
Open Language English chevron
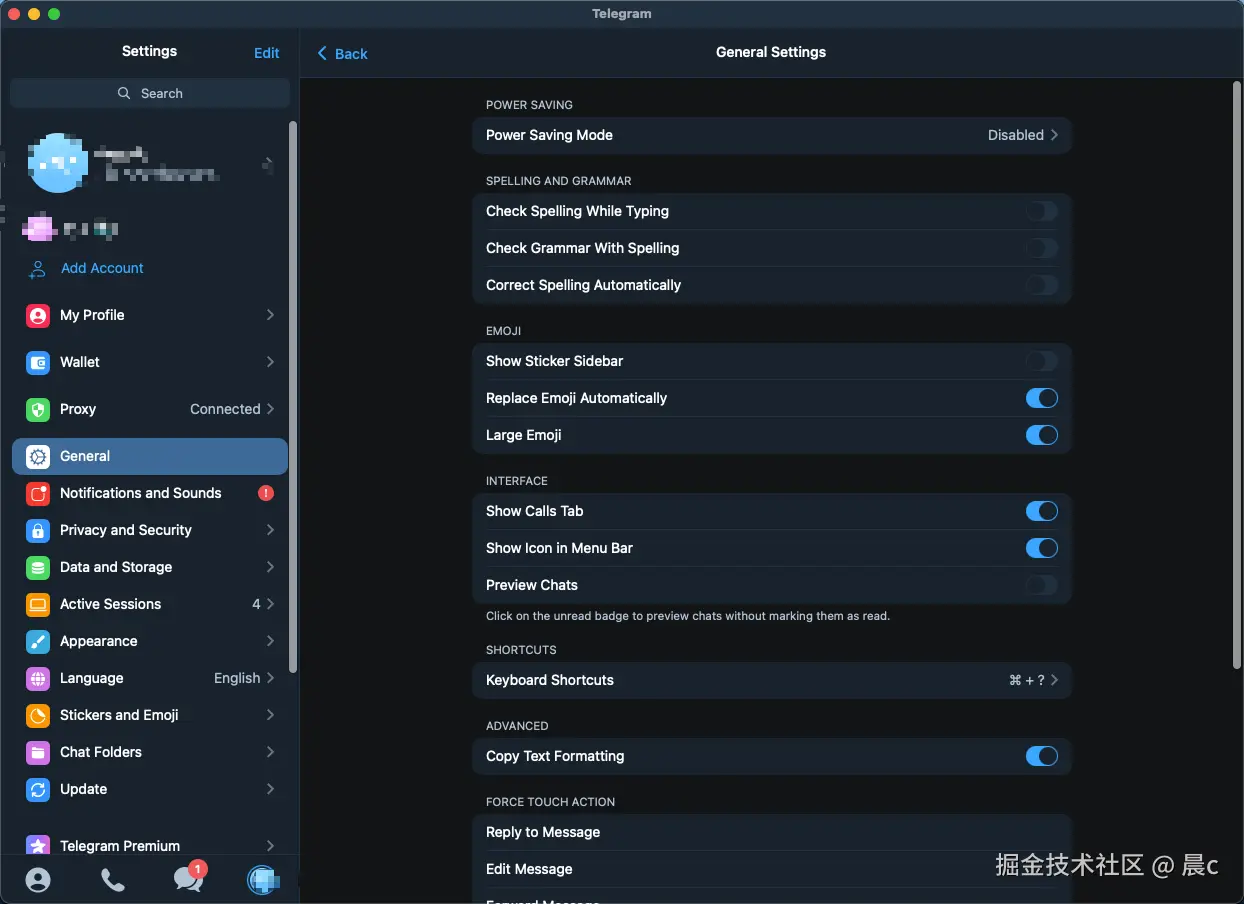pos(270,678)
